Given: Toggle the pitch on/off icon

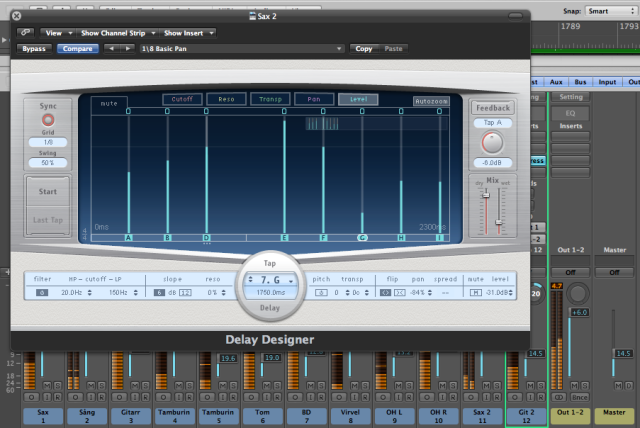Looking at the screenshot, I should pyautogui.click(x=321, y=293).
